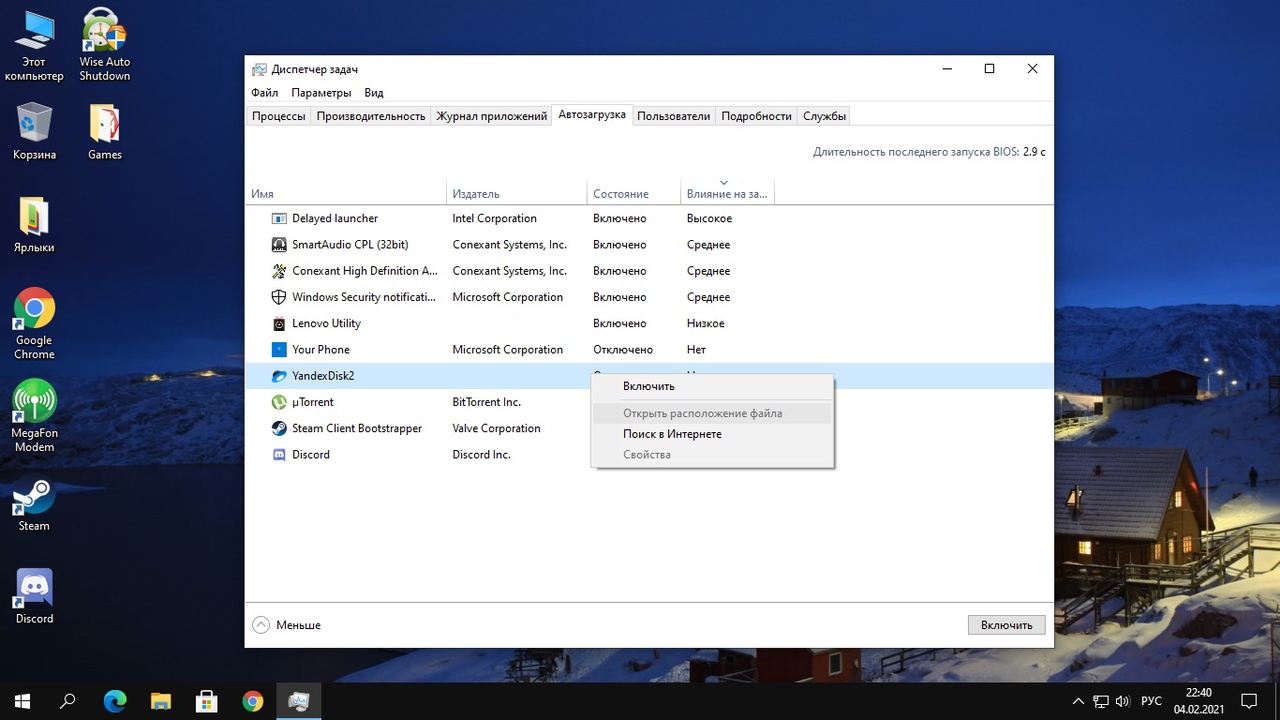The height and width of the screenshot is (720, 1280).
Task: Click the Discord startup list icon
Action: pyautogui.click(x=279, y=454)
